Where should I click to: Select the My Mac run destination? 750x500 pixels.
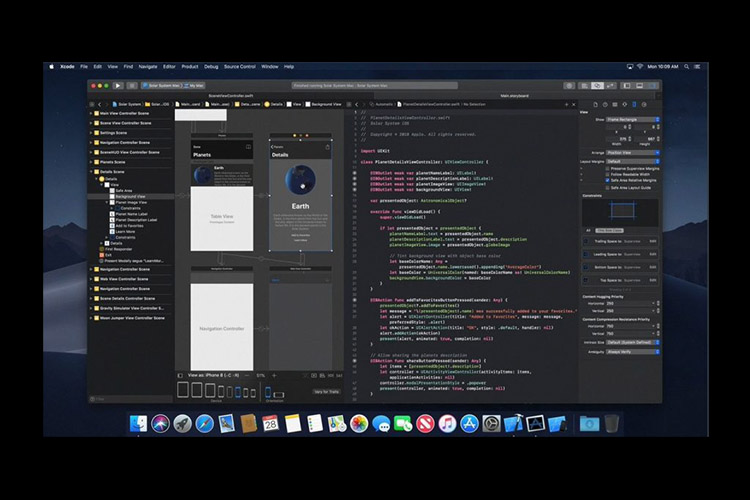196,86
